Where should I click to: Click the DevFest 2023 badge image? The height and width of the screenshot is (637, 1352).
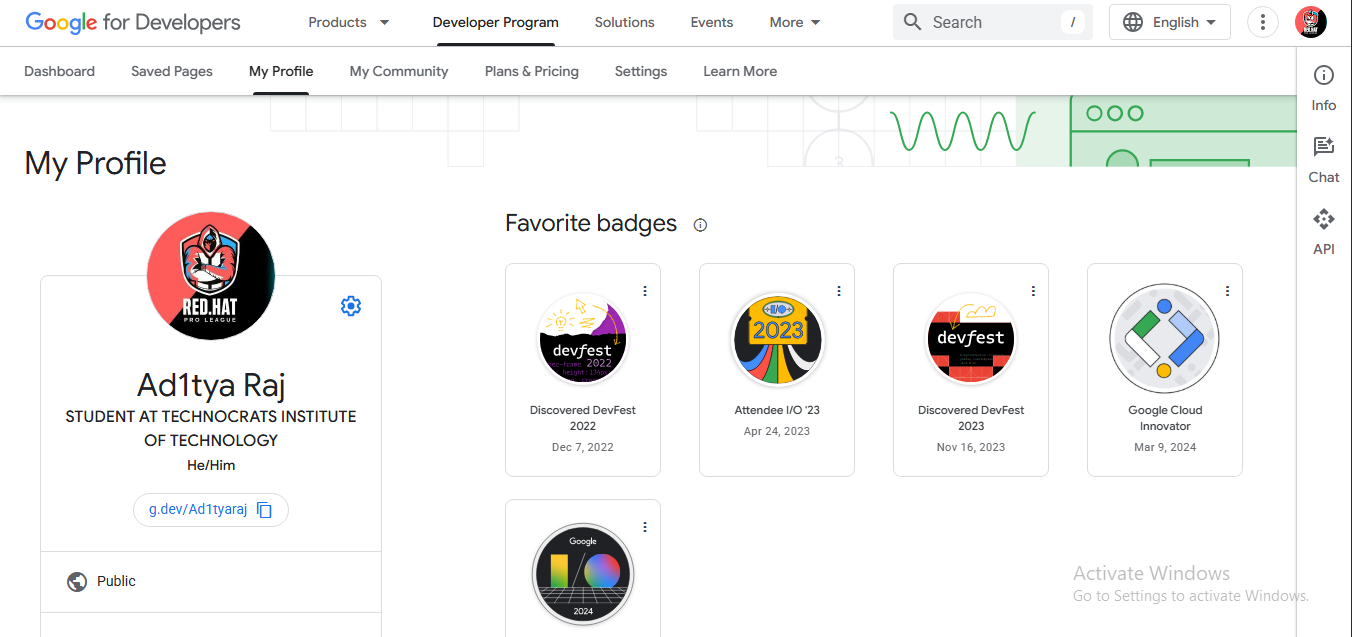(x=971, y=340)
